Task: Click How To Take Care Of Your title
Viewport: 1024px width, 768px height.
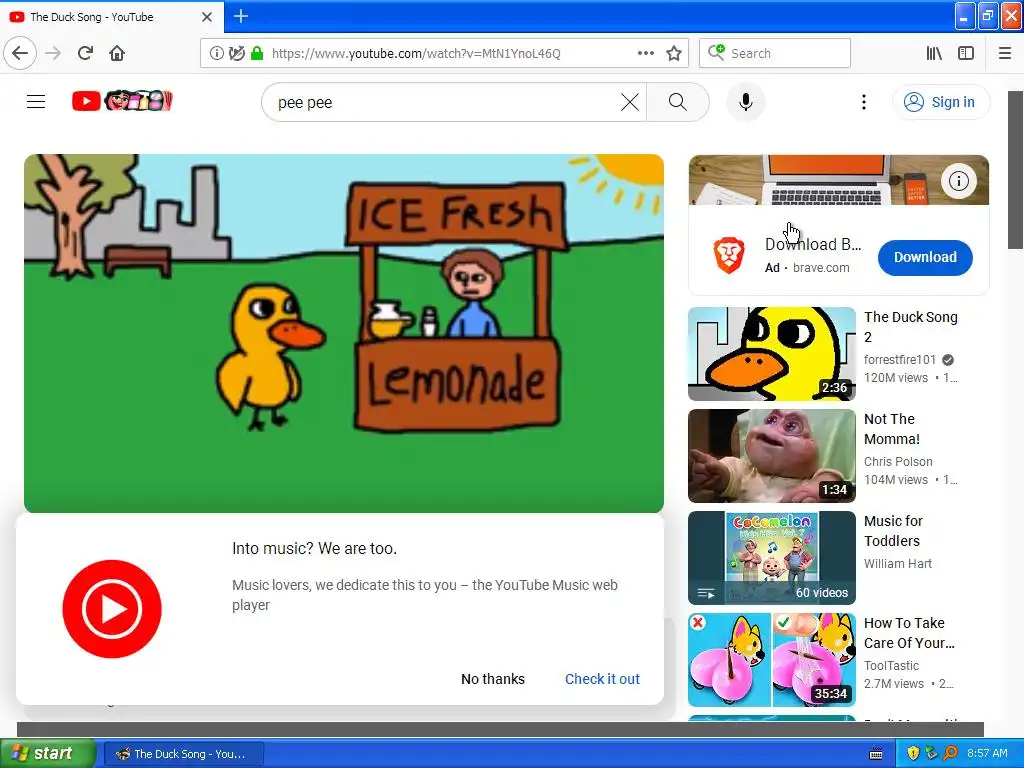Action: click(909, 633)
